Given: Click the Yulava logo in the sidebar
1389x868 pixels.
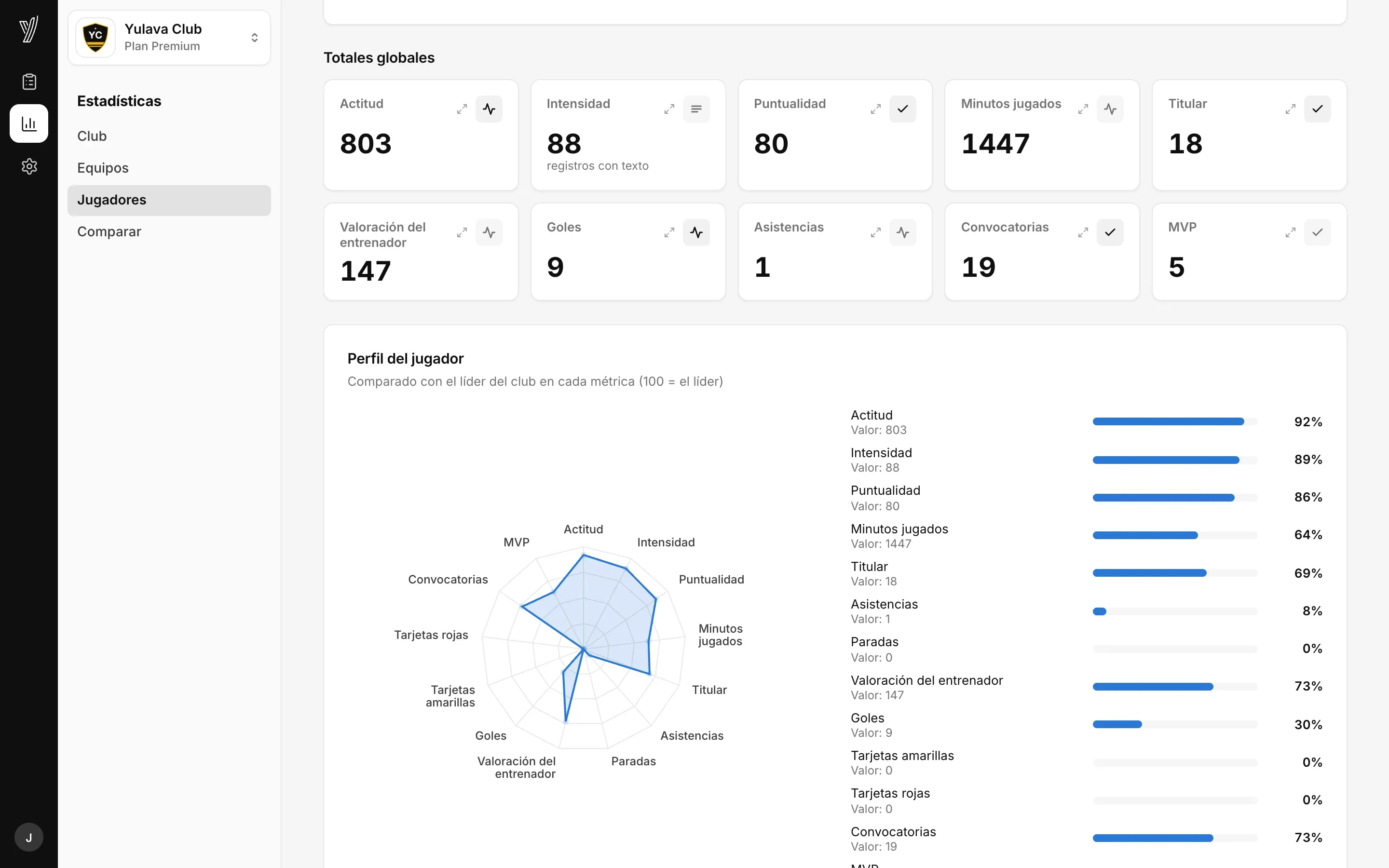Looking at the screenshot, I should 29,29.
